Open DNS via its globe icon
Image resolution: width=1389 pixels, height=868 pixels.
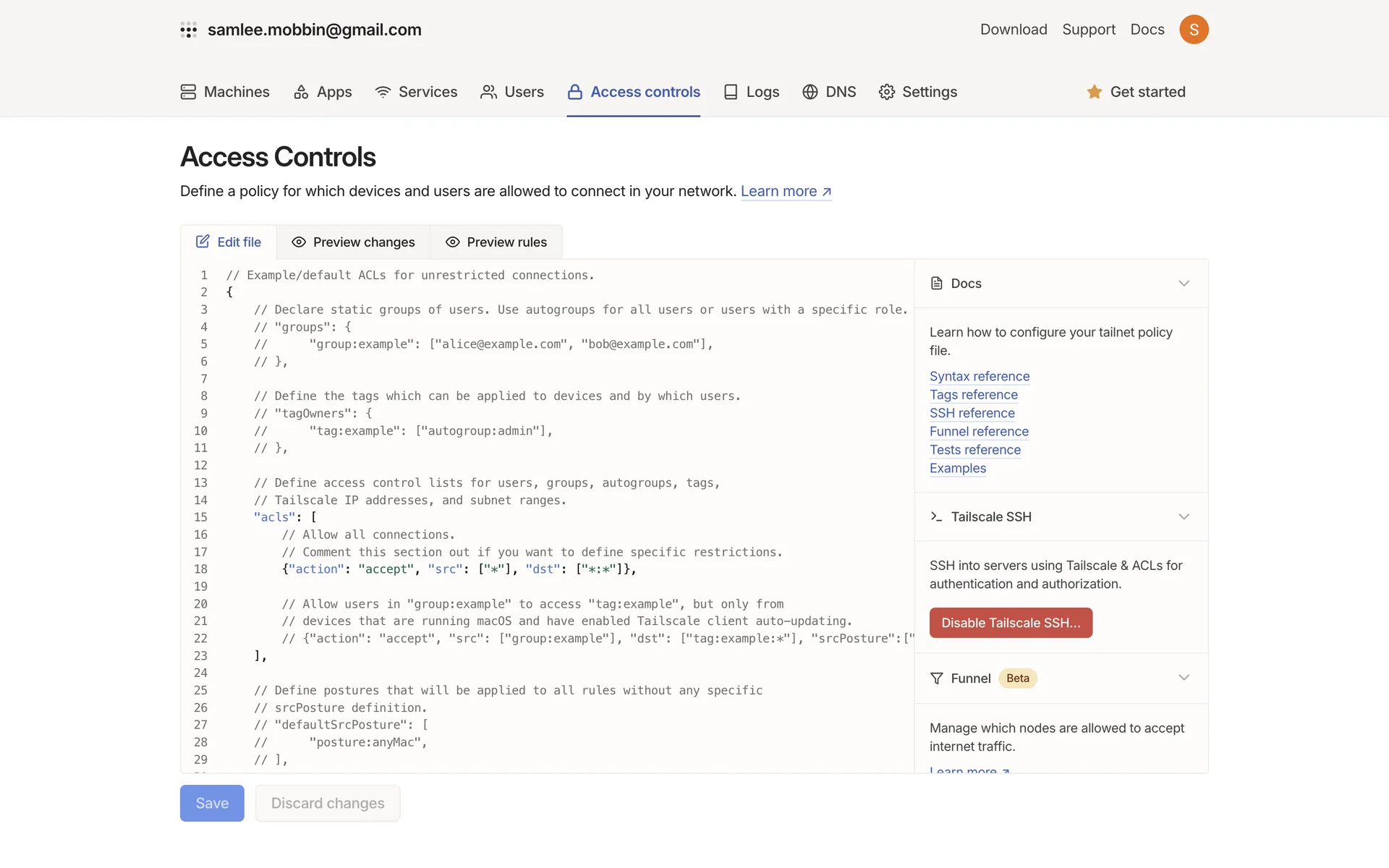(810, 92)
